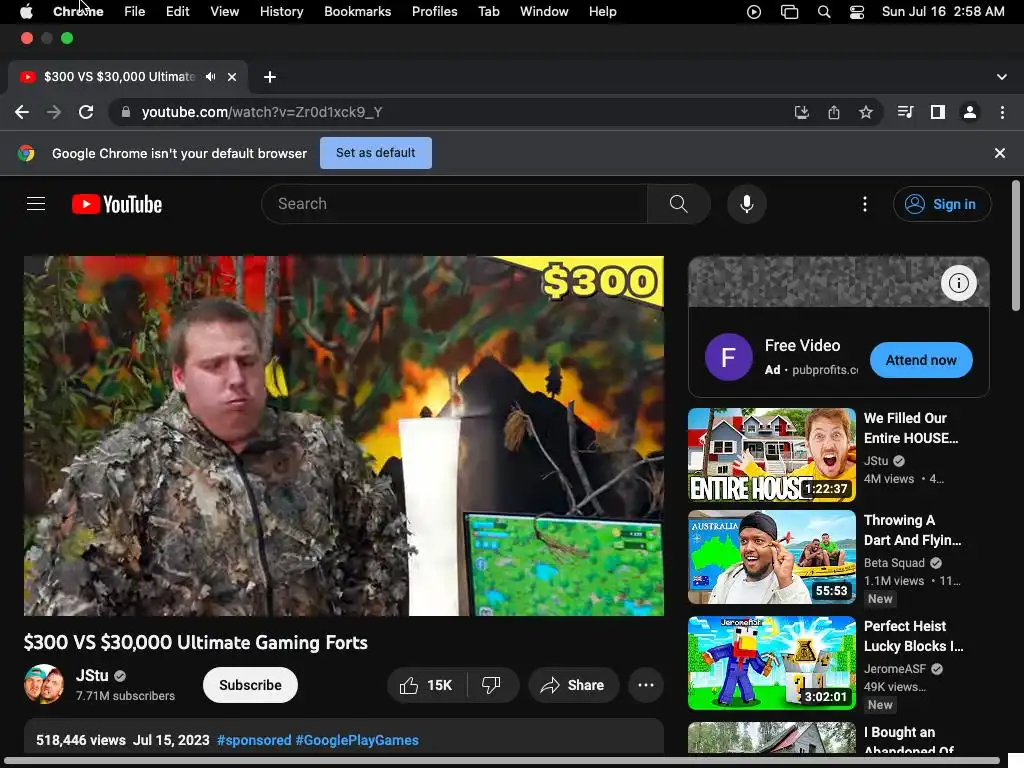This screenshot has height=768, width=1024.
Task: Click the main video player
Action: [344, 436]
